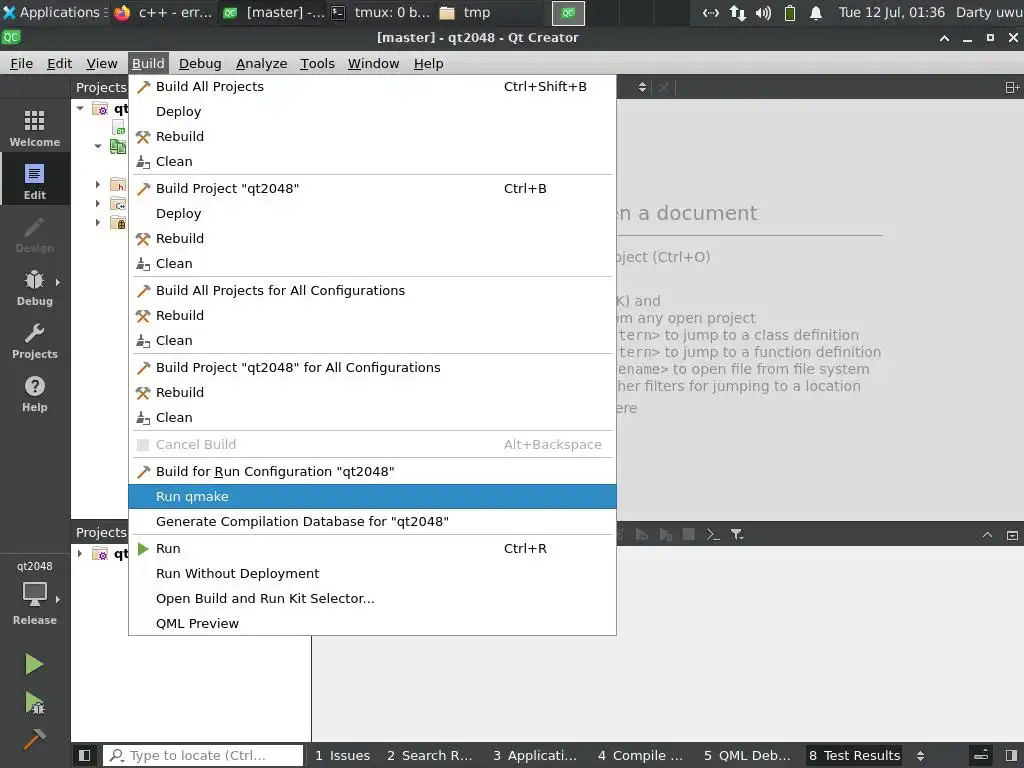
Task: Switch to the tmux terminal taskbar window
Action: pyautogui.click(x=381, y=12)
